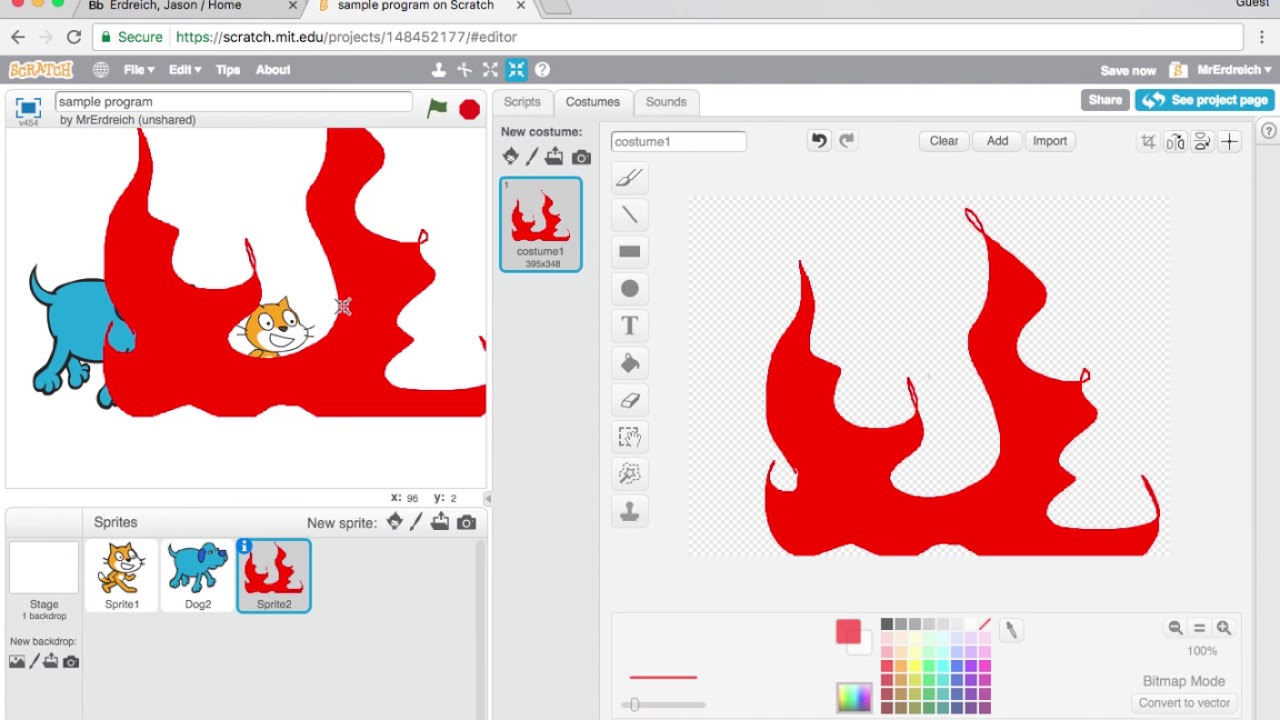Click the Add button
Image resolution: width=1280 pixels, height=720 pixels.
998,141
